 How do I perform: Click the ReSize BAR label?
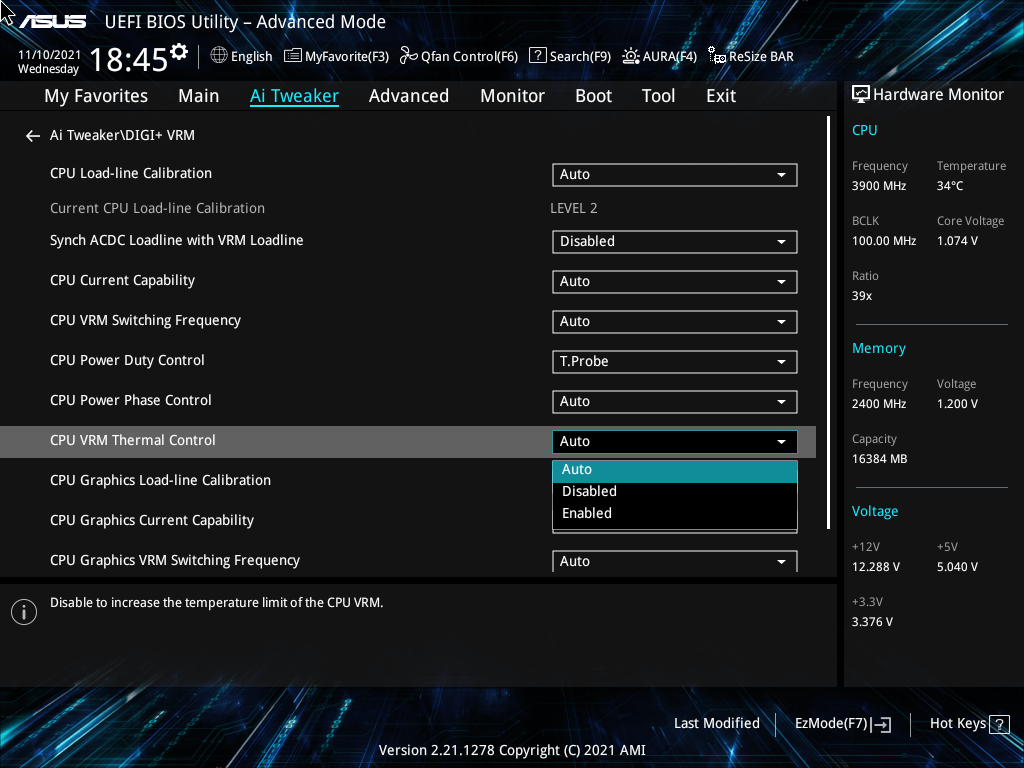[761, 57]
